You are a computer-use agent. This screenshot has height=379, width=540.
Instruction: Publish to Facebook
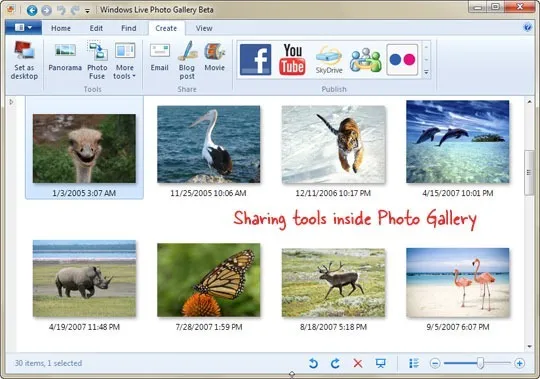click(x=256, y=60)
